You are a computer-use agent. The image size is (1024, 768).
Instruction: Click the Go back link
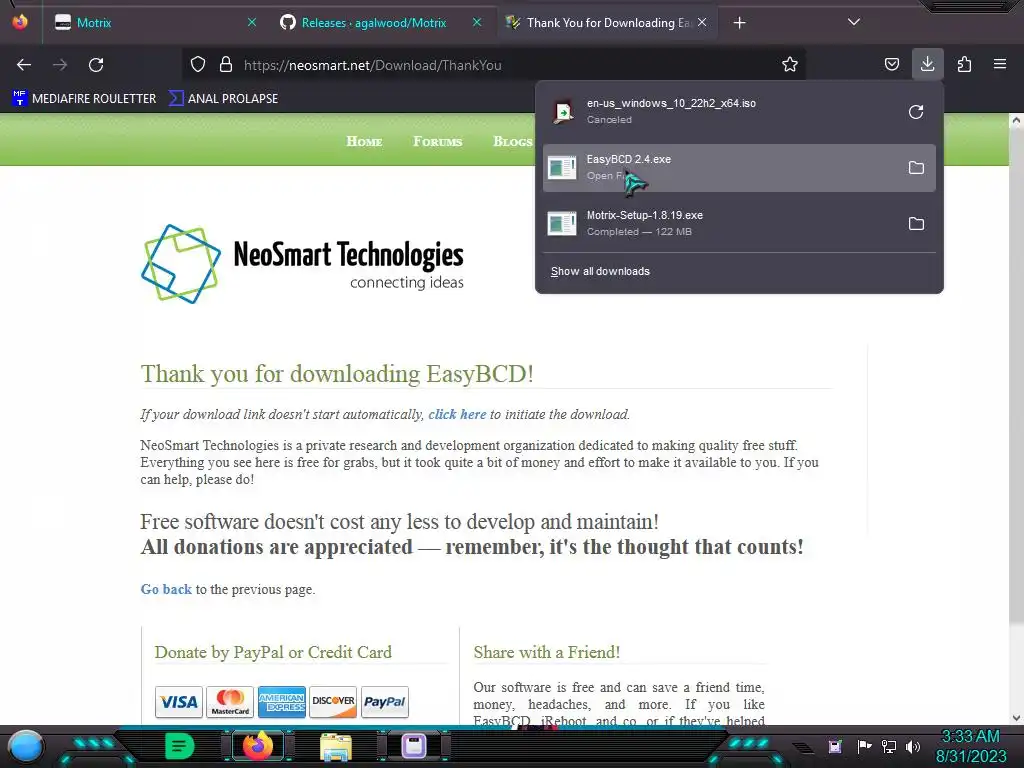tap(167, 589)
